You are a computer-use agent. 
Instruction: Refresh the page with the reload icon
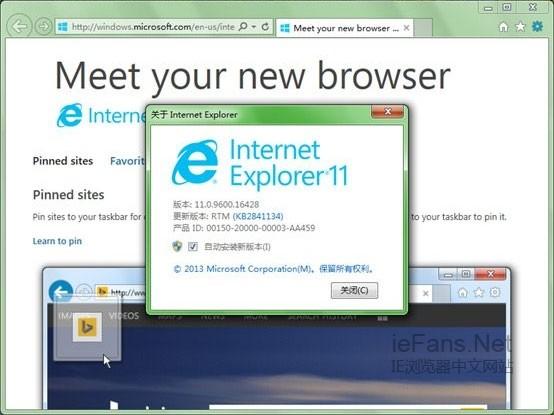click(265, 26)
